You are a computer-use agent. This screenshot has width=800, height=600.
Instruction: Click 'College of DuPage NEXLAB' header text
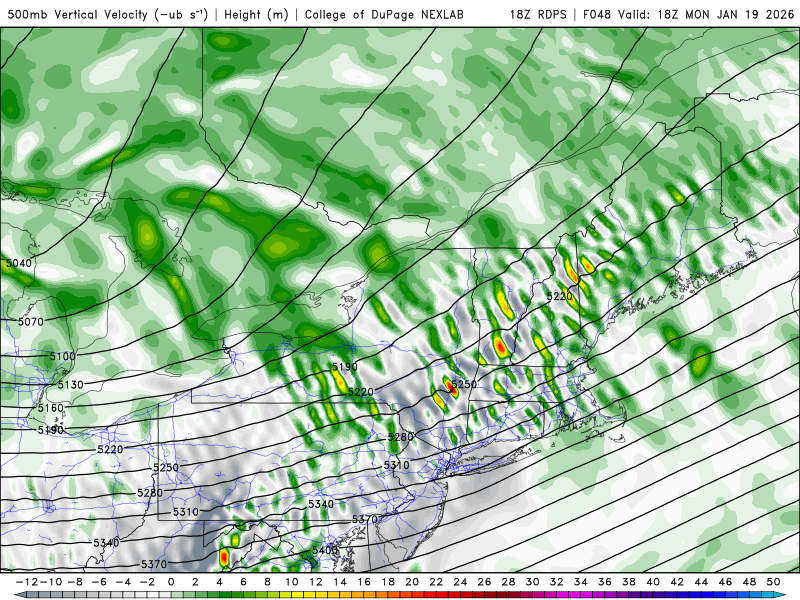pos(384,14)
